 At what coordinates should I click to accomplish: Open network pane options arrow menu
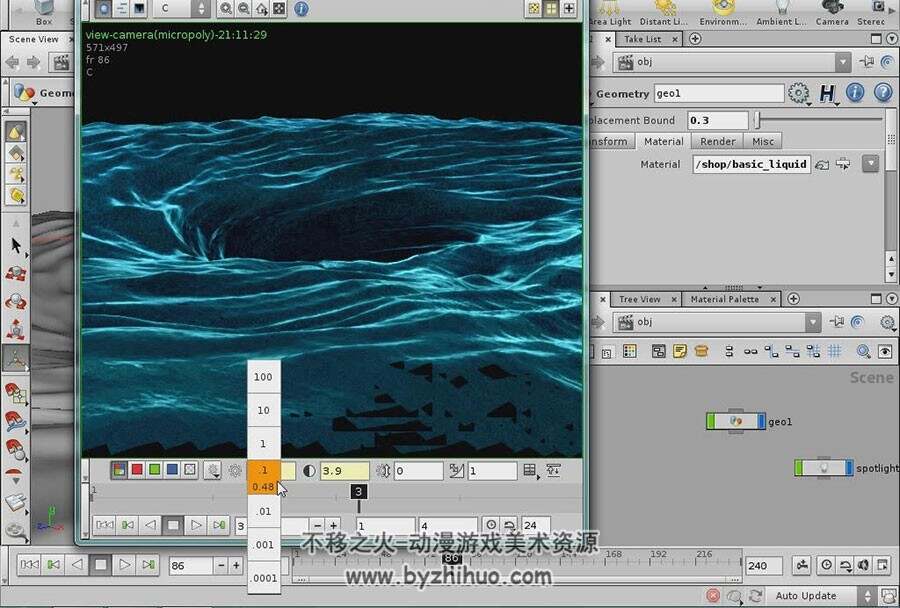coord(892,299)
